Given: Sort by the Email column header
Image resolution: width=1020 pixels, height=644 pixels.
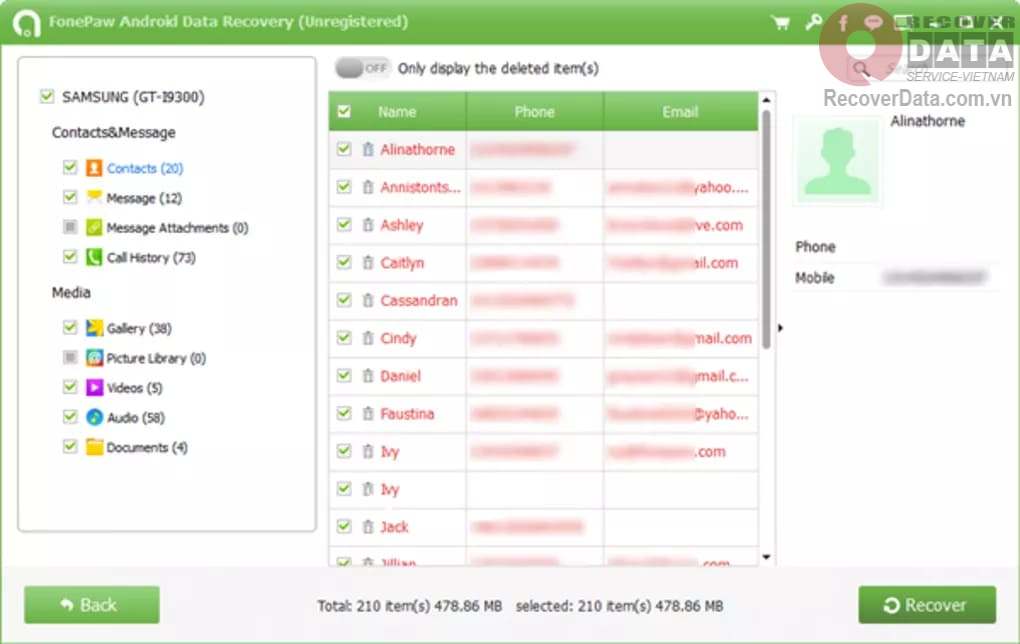Looking at the screenshot, I should tap(680, 111).
